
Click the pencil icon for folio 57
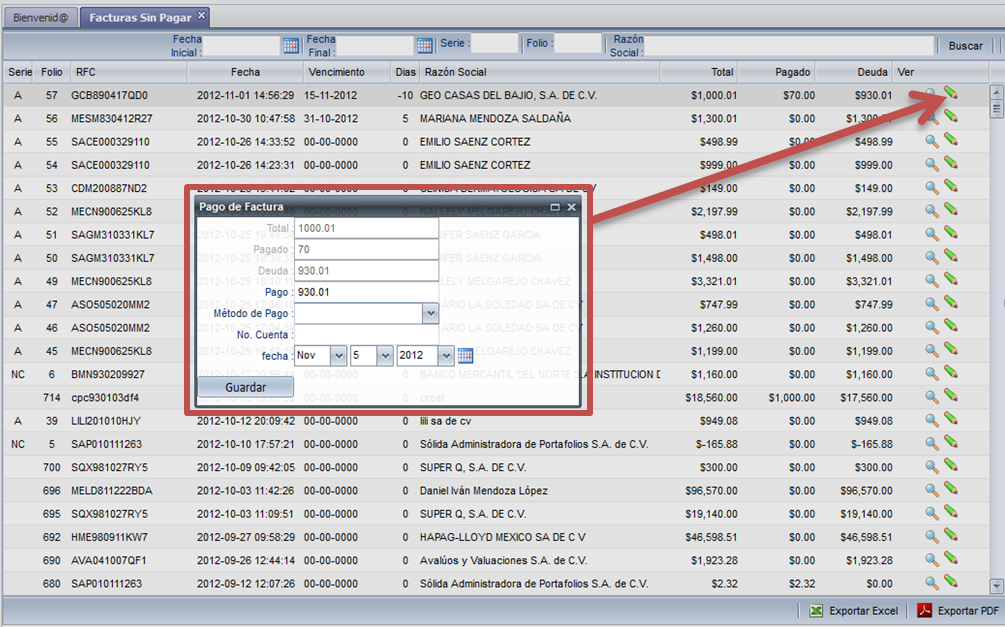click(950, 93)
